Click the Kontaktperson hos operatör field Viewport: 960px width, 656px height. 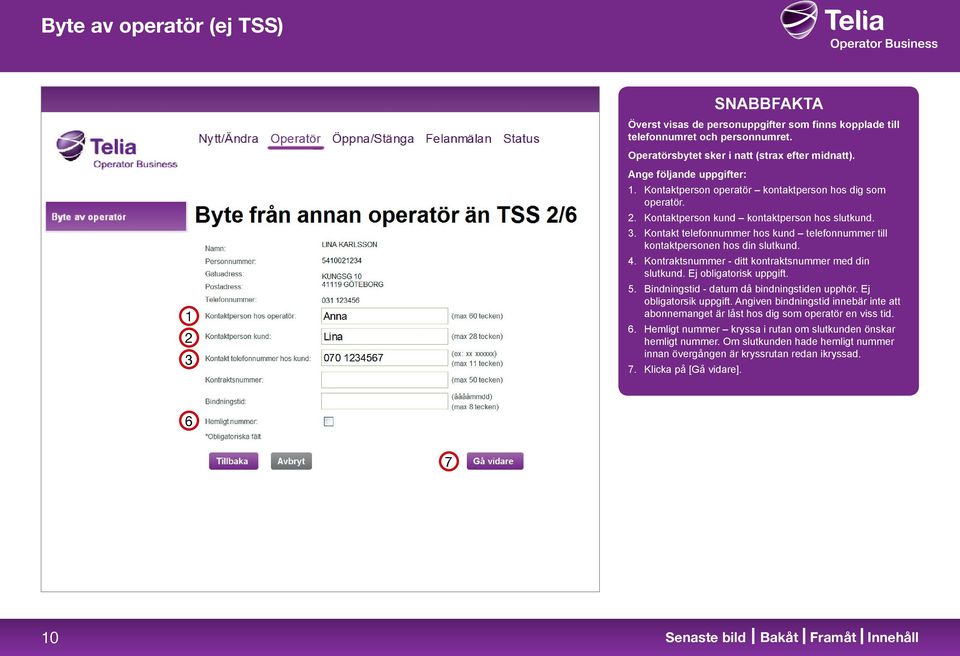[x=384, y=316]
